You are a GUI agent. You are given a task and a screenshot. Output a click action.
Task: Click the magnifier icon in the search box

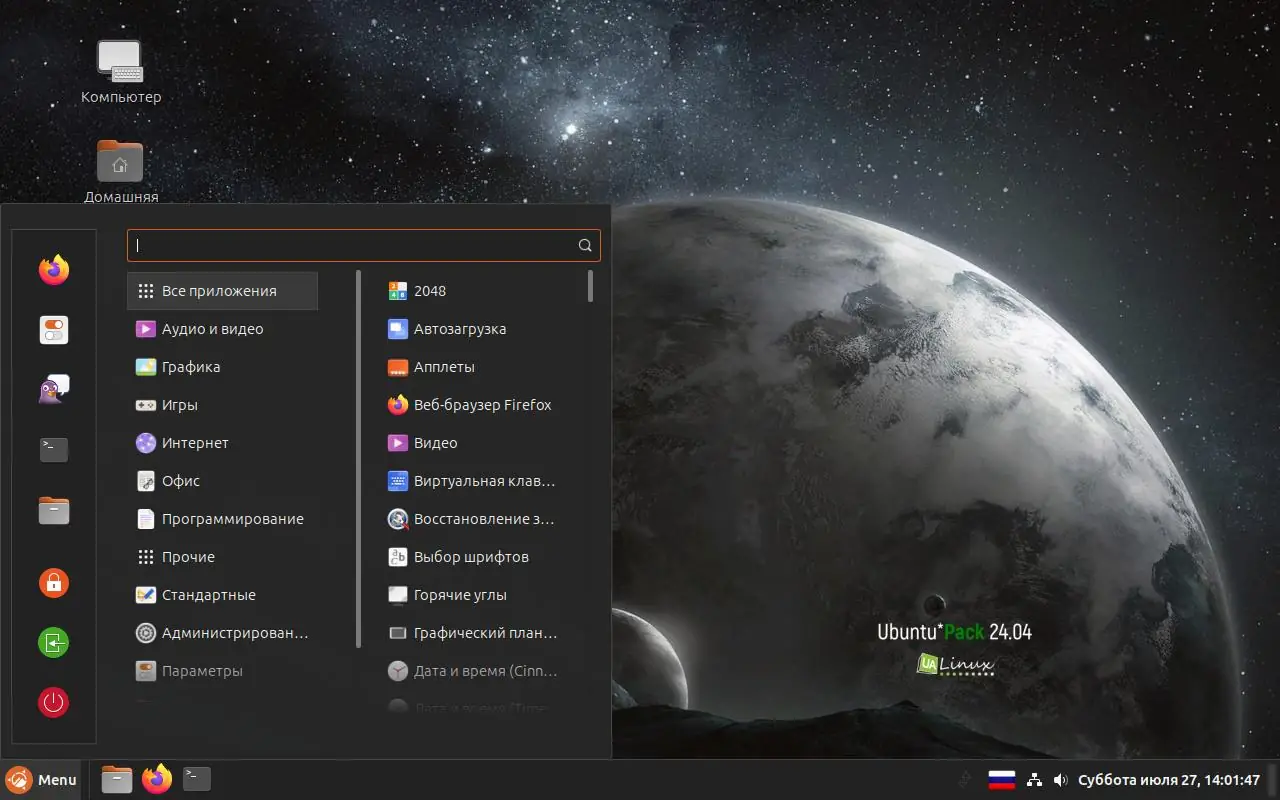585,245
